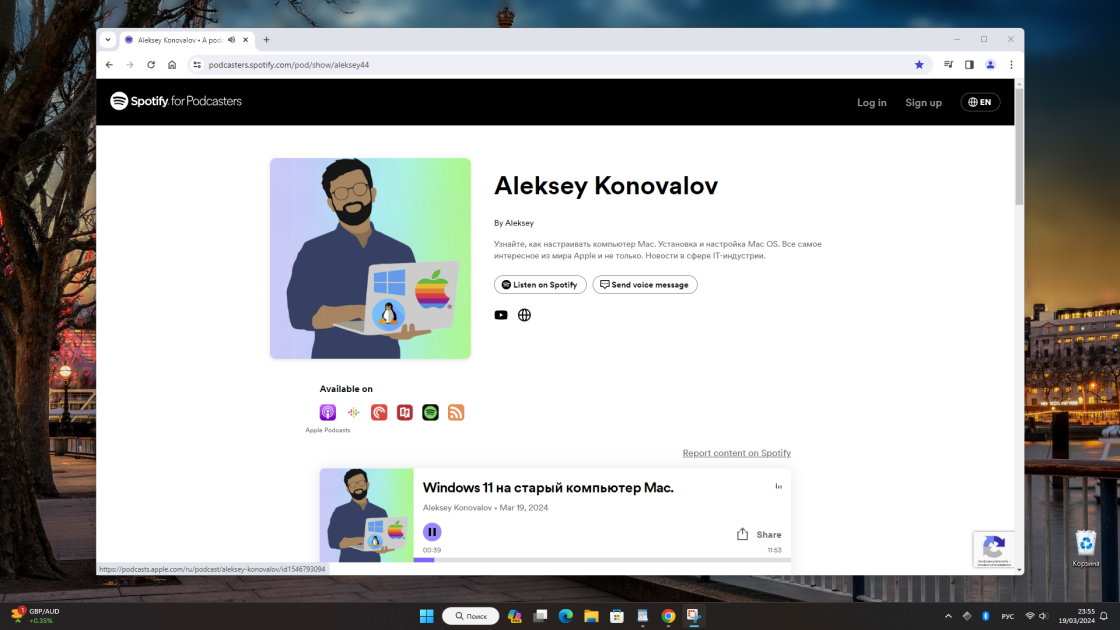The width and height of the screenshot is (1120, 630).
Task: Open the RSS feed icon
Action: [456, 412]
